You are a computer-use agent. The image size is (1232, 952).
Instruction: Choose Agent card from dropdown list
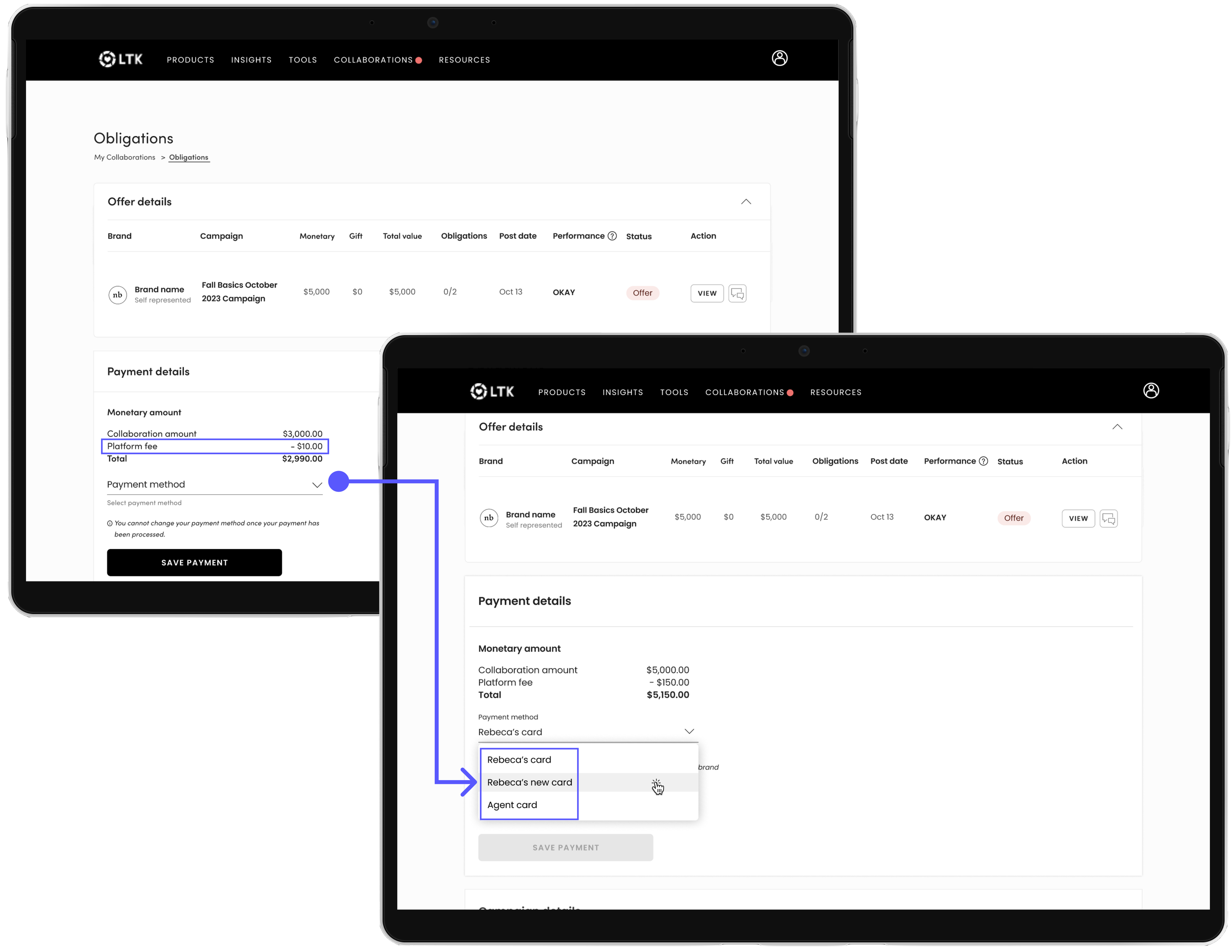pos(512,805)
